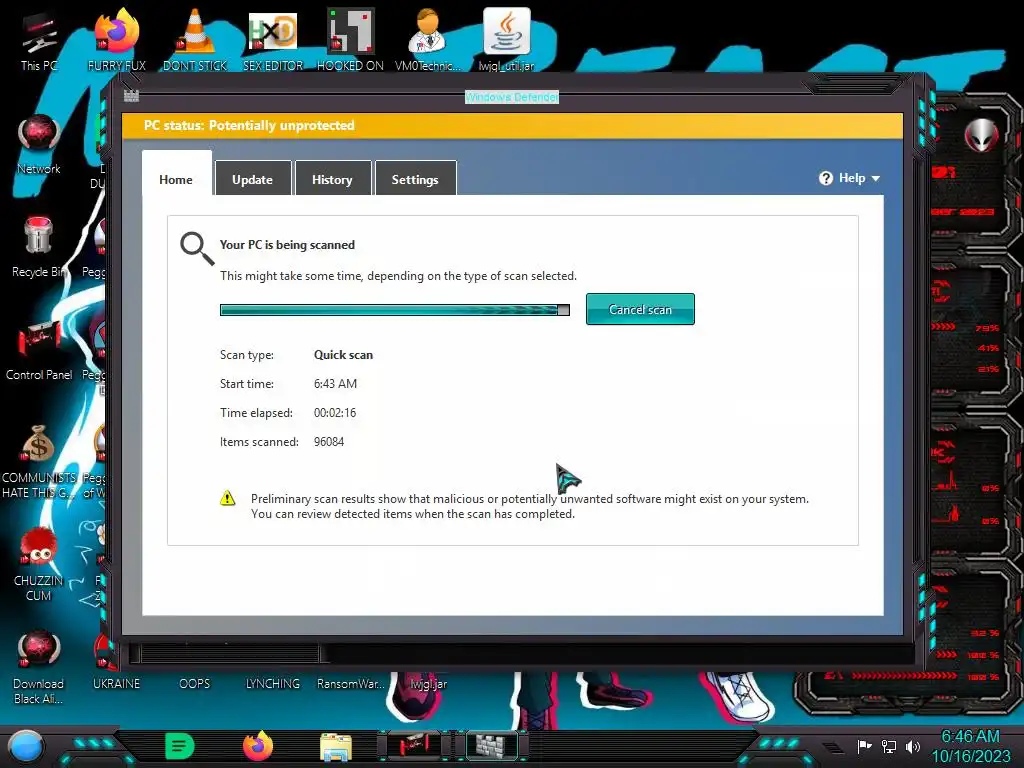1024x768 pixels.
Task: Select lwjgl_util.jar desktop file
Action: (x=506, y=40)
